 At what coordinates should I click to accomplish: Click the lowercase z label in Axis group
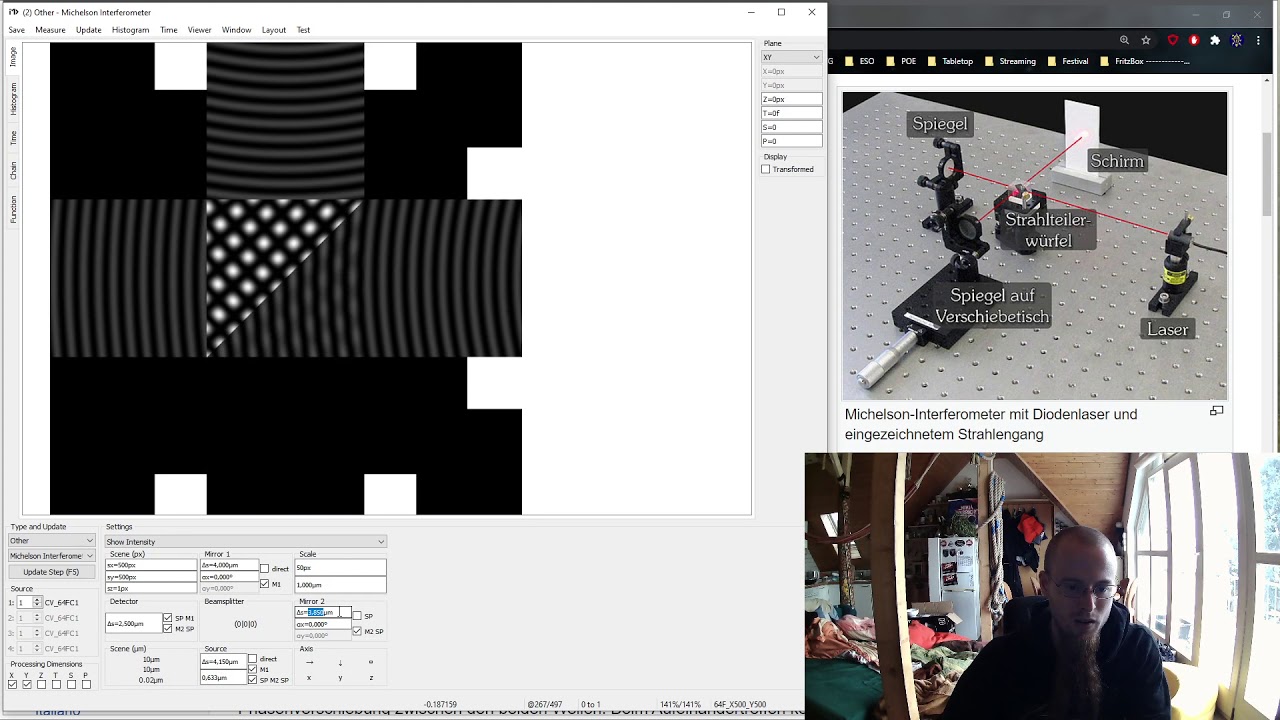pyautogui.click(x=371, y=678)
